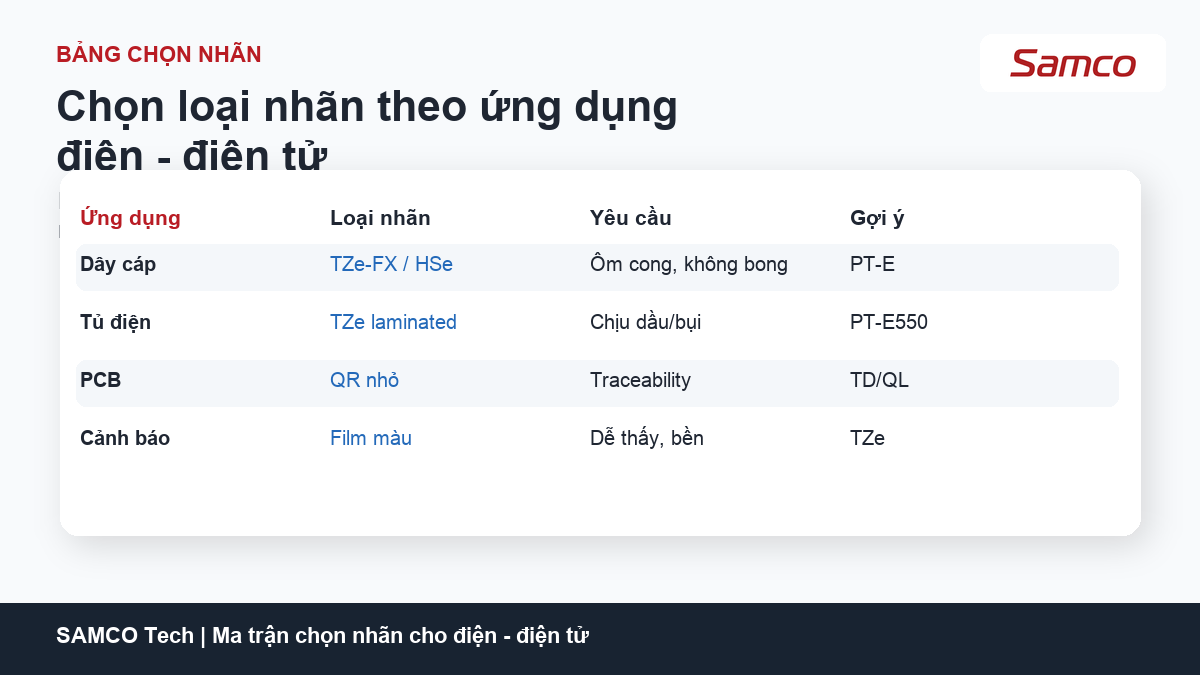Select the Dây cáp row label
This screenshot has height=675, width=1200.
[x=118, y=265]
